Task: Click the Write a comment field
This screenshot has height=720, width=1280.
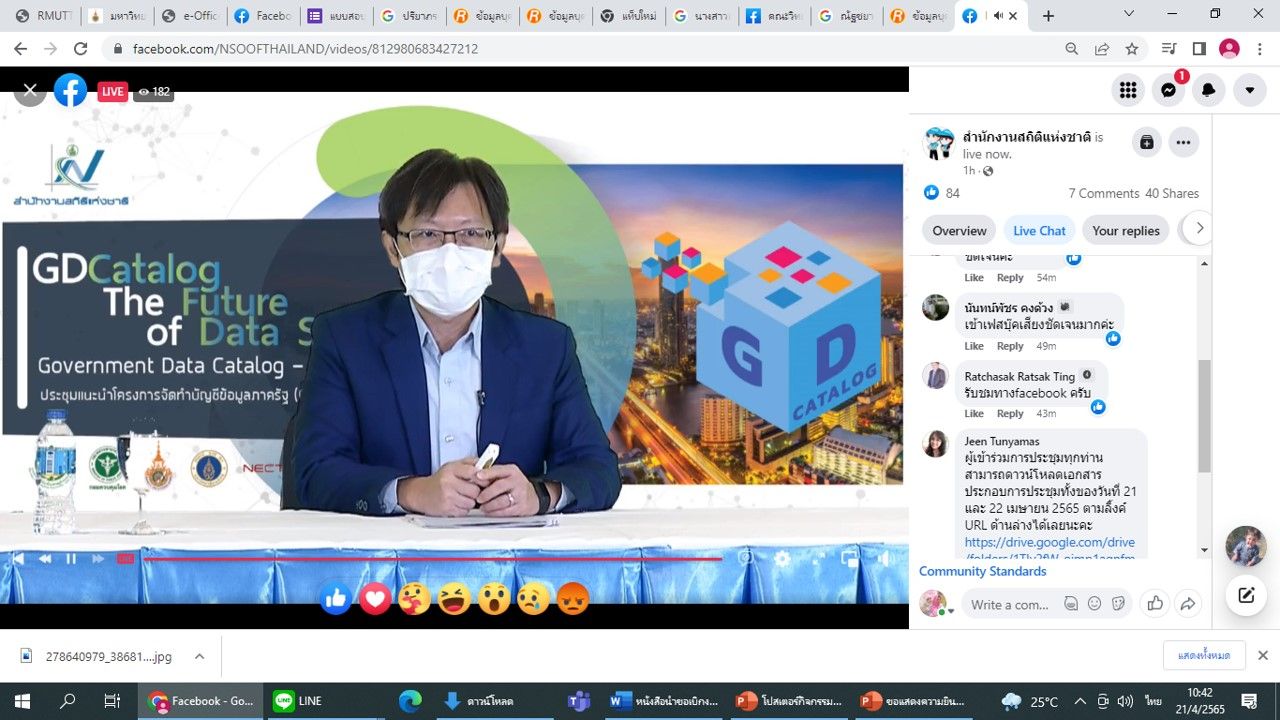Action: 1011,604
